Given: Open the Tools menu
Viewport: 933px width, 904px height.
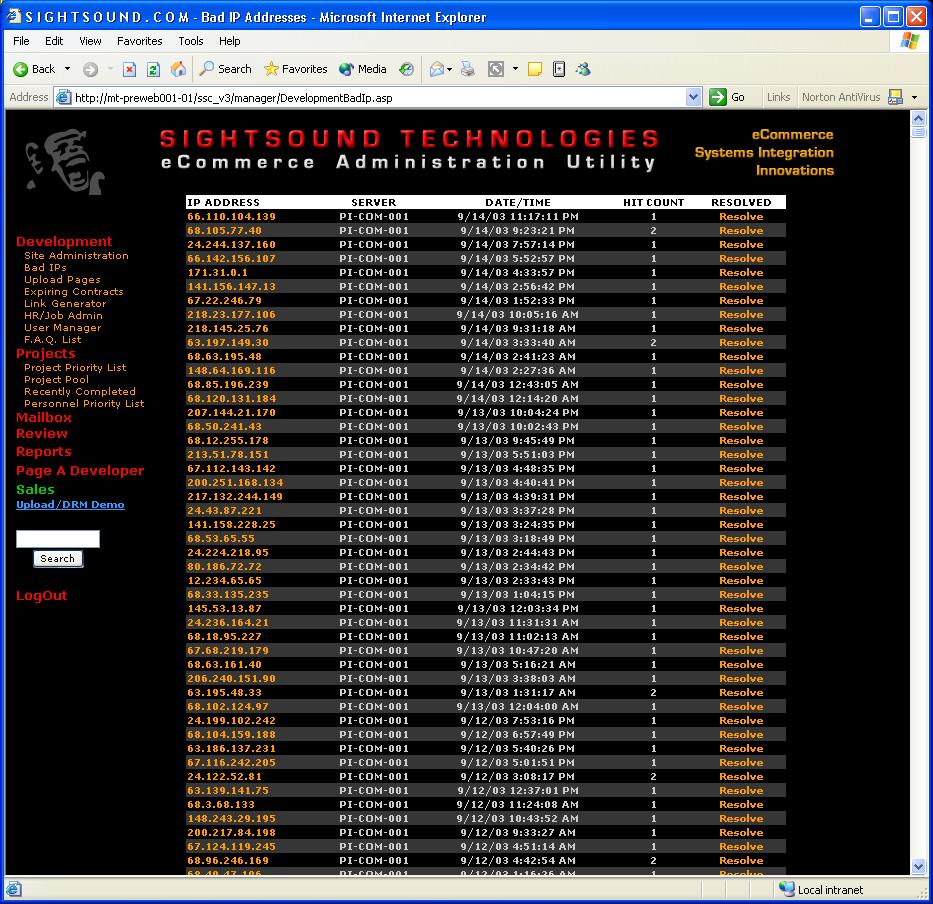Looking at the screenshot, I should [190, 41].
